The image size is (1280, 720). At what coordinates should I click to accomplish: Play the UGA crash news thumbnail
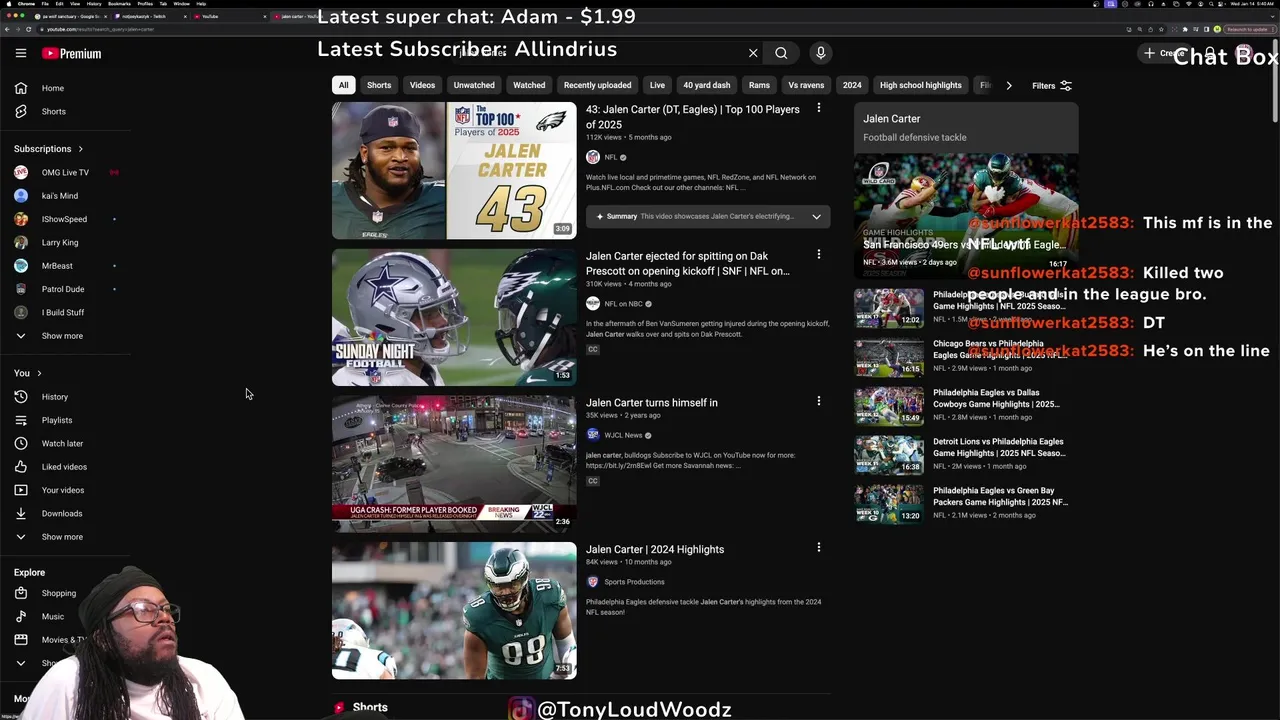[454, 464]
